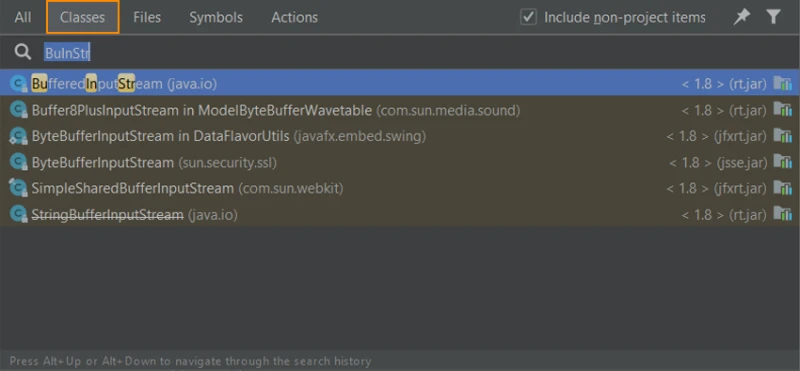Screen dimensions: 800x371
Task: Click class icon beside Buffer8PlusInputStream
Action: pos(19,110)
